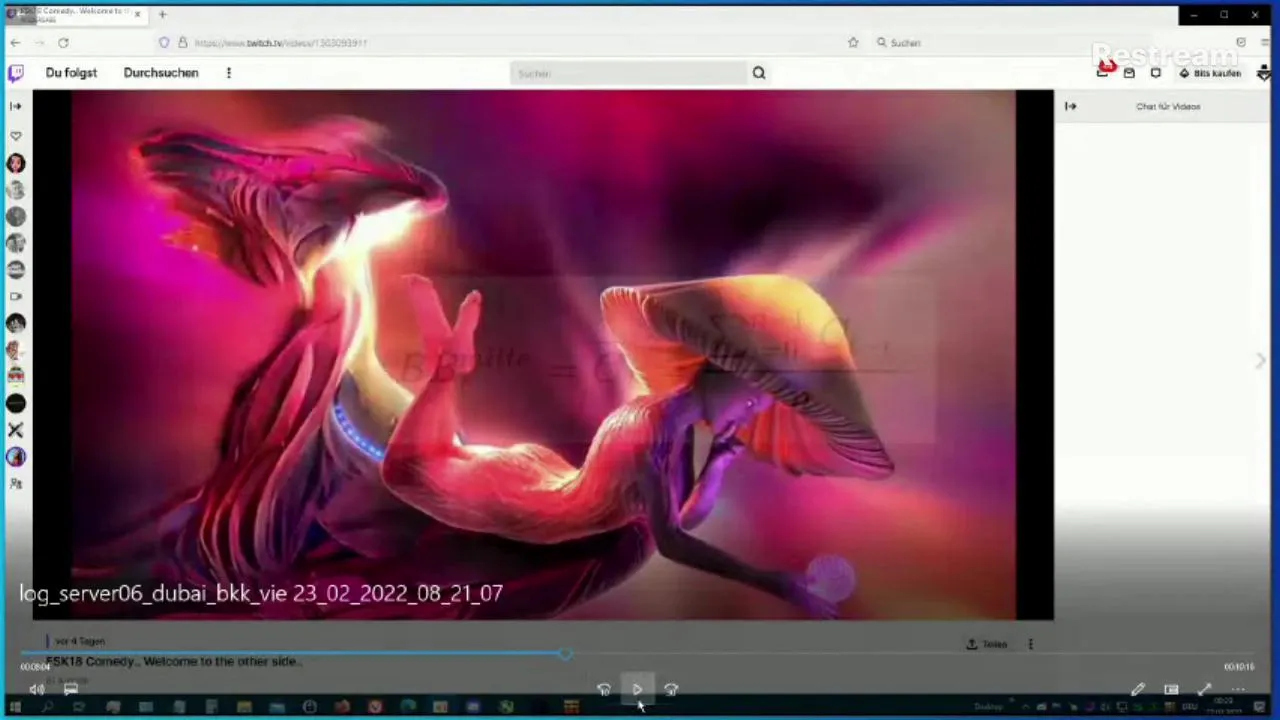The width and height of the screenshot is (1280, 720).
Task: Click the Bits kaufen button
Action: 1210,73
